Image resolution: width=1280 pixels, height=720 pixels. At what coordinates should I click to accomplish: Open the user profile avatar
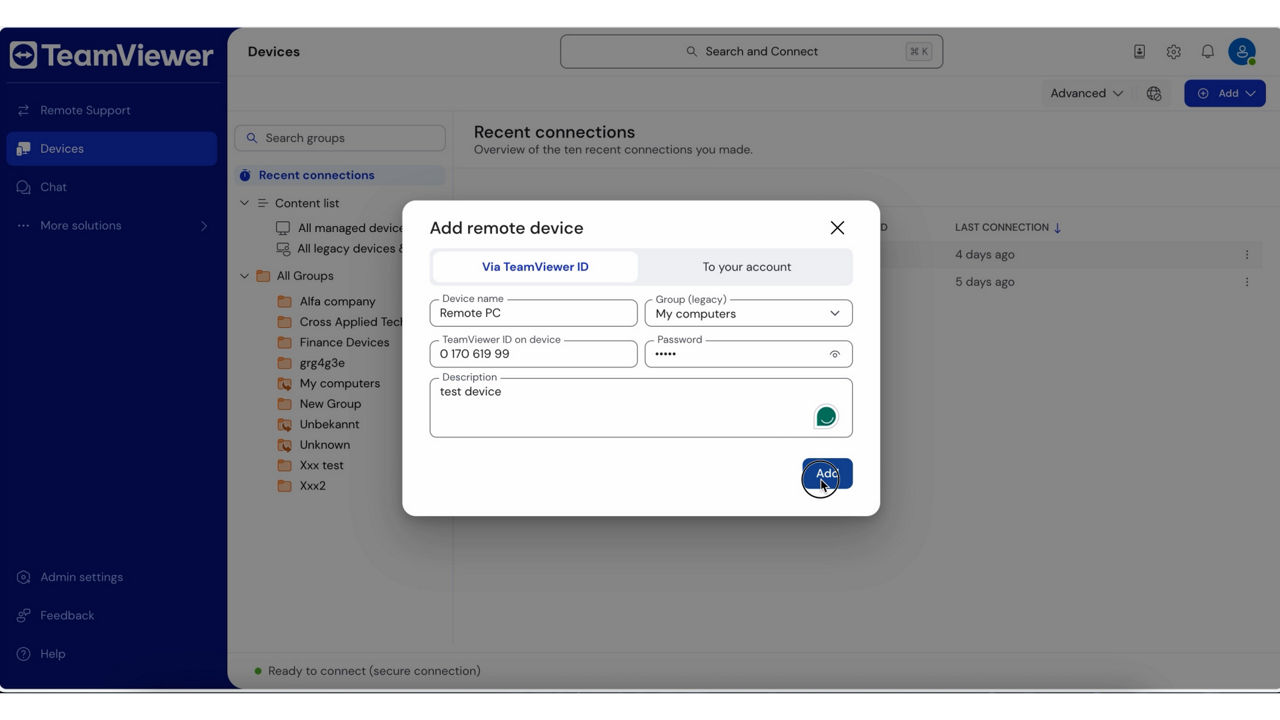tap(1242, 52)
